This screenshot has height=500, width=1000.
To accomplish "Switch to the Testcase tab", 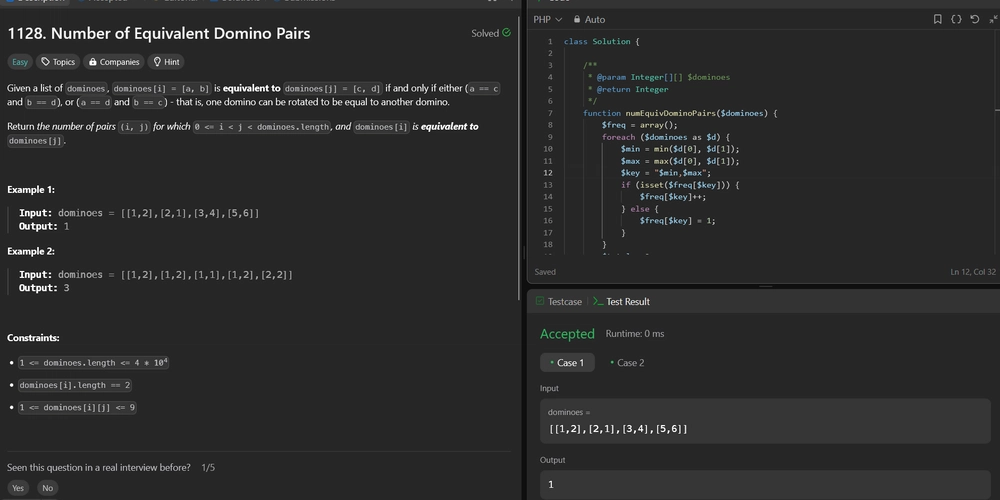I will click(x=558, y=301).
